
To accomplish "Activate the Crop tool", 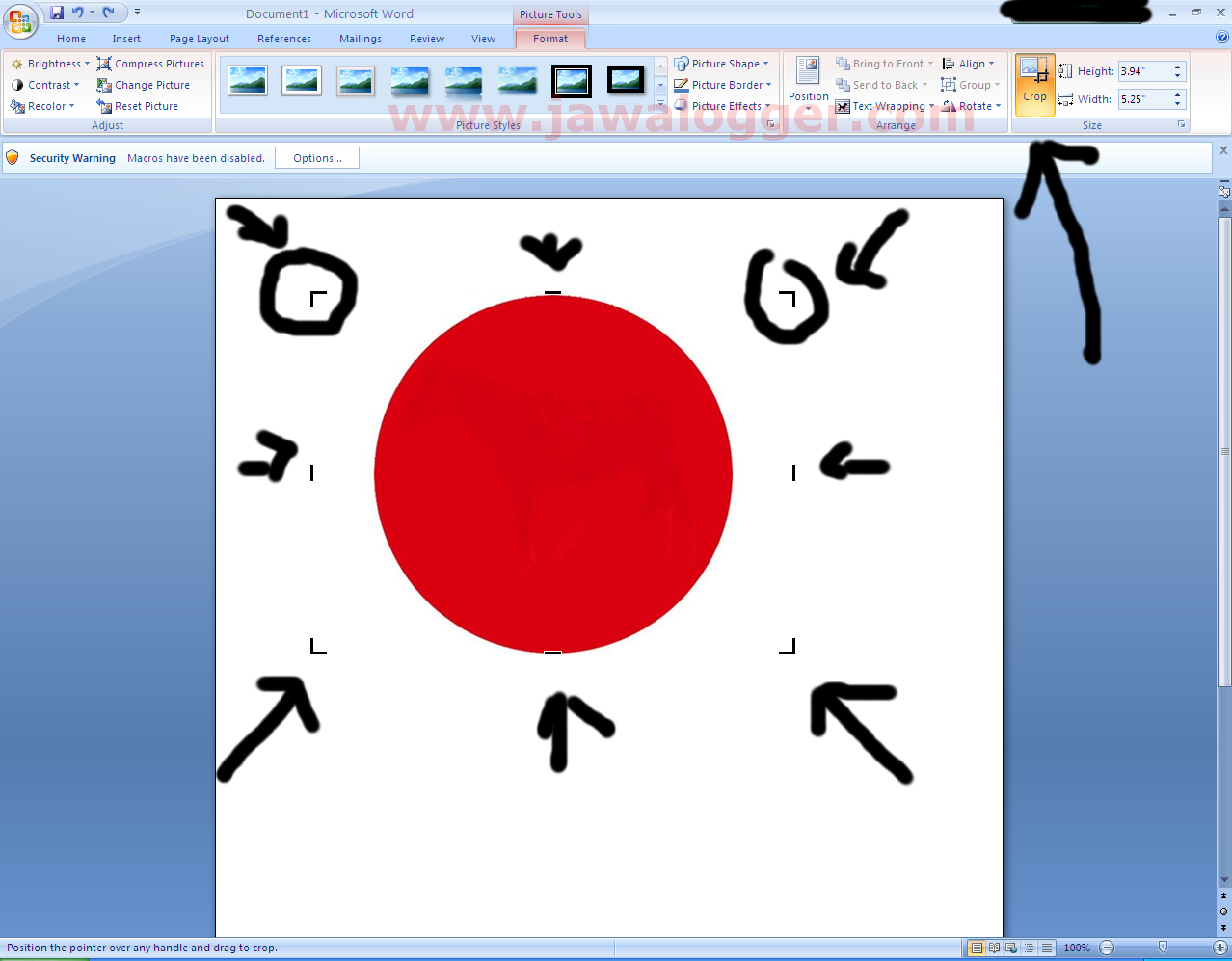I will pyautogui.click(x=1034, y=84).
